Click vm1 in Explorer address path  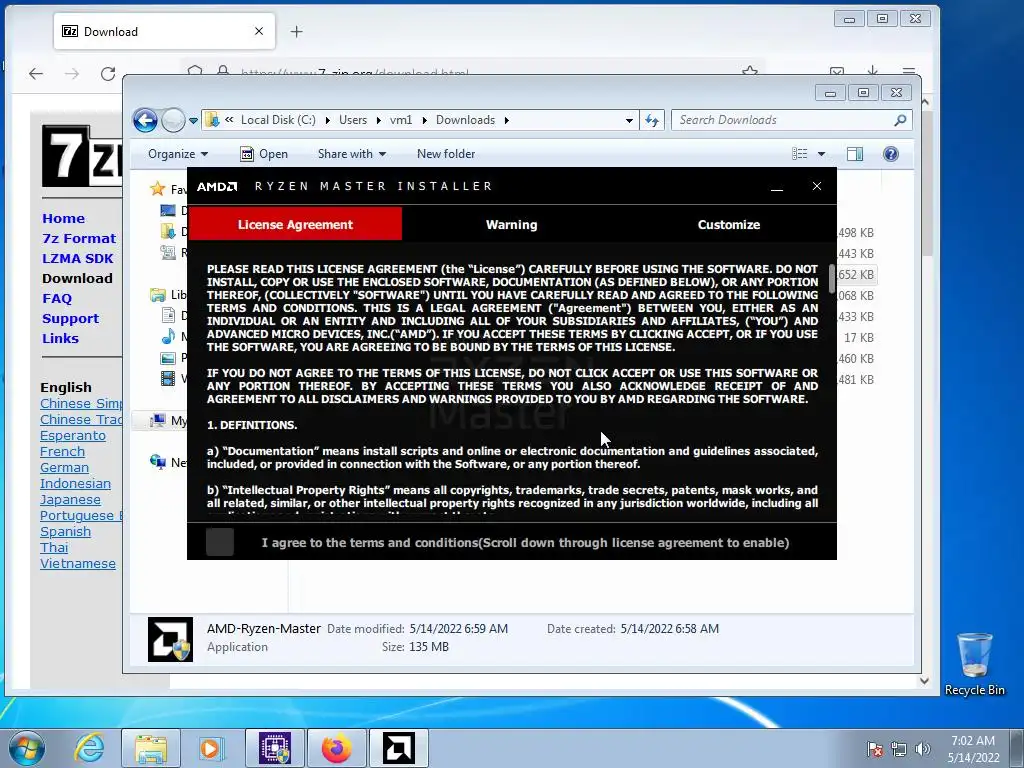point(401,120)
